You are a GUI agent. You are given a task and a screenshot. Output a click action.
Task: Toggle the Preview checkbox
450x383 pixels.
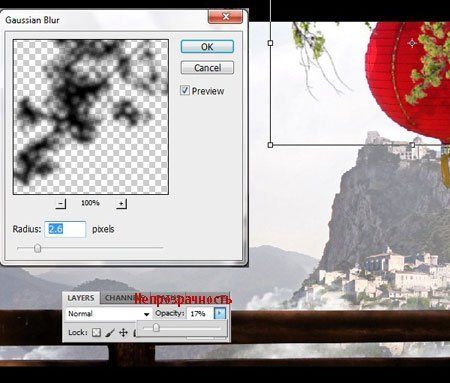click(x=185, y=90)
